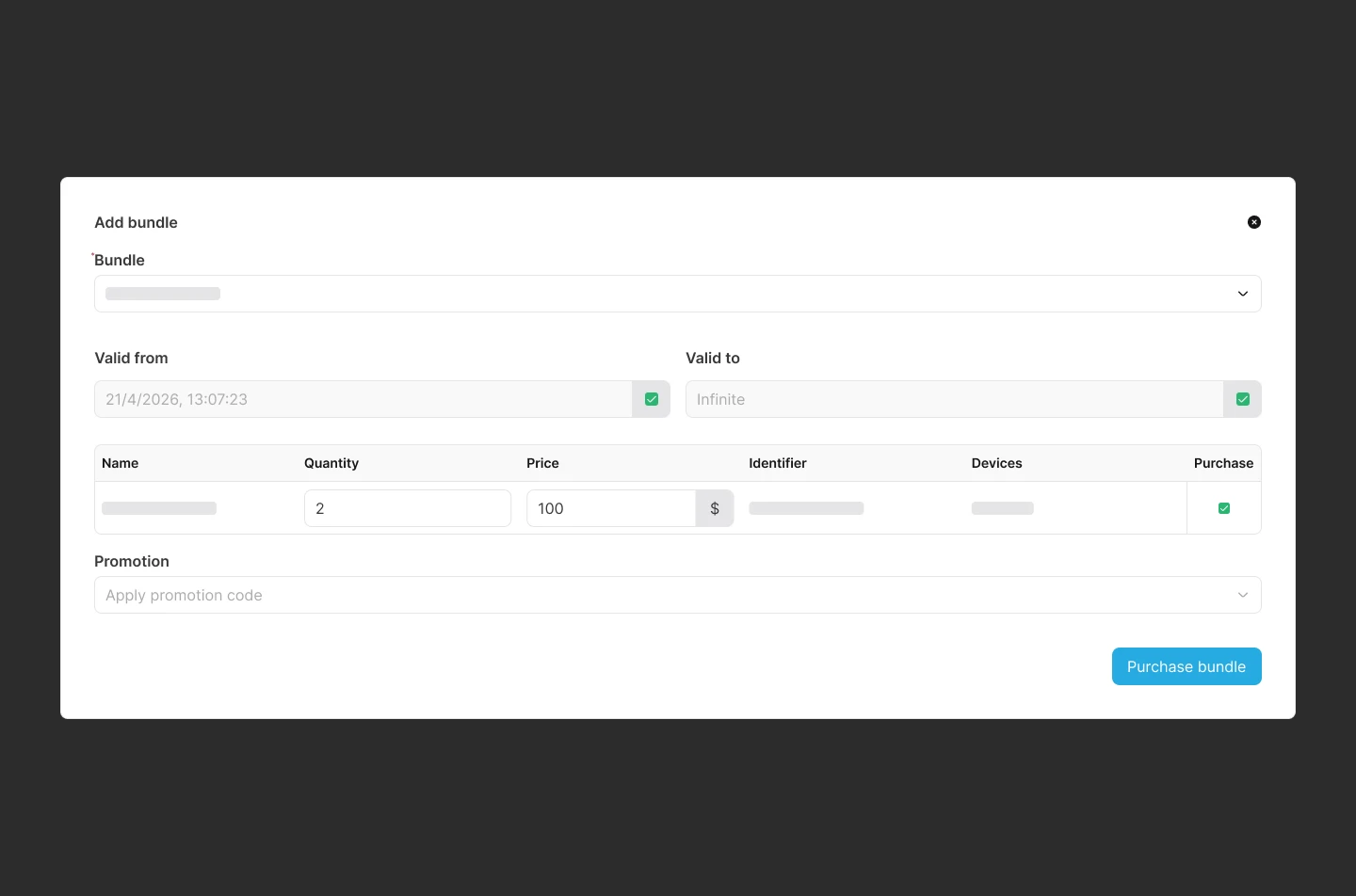Click the Identifier column header
This screenshot has width=1356, height=896.
[x=778, y=463]
